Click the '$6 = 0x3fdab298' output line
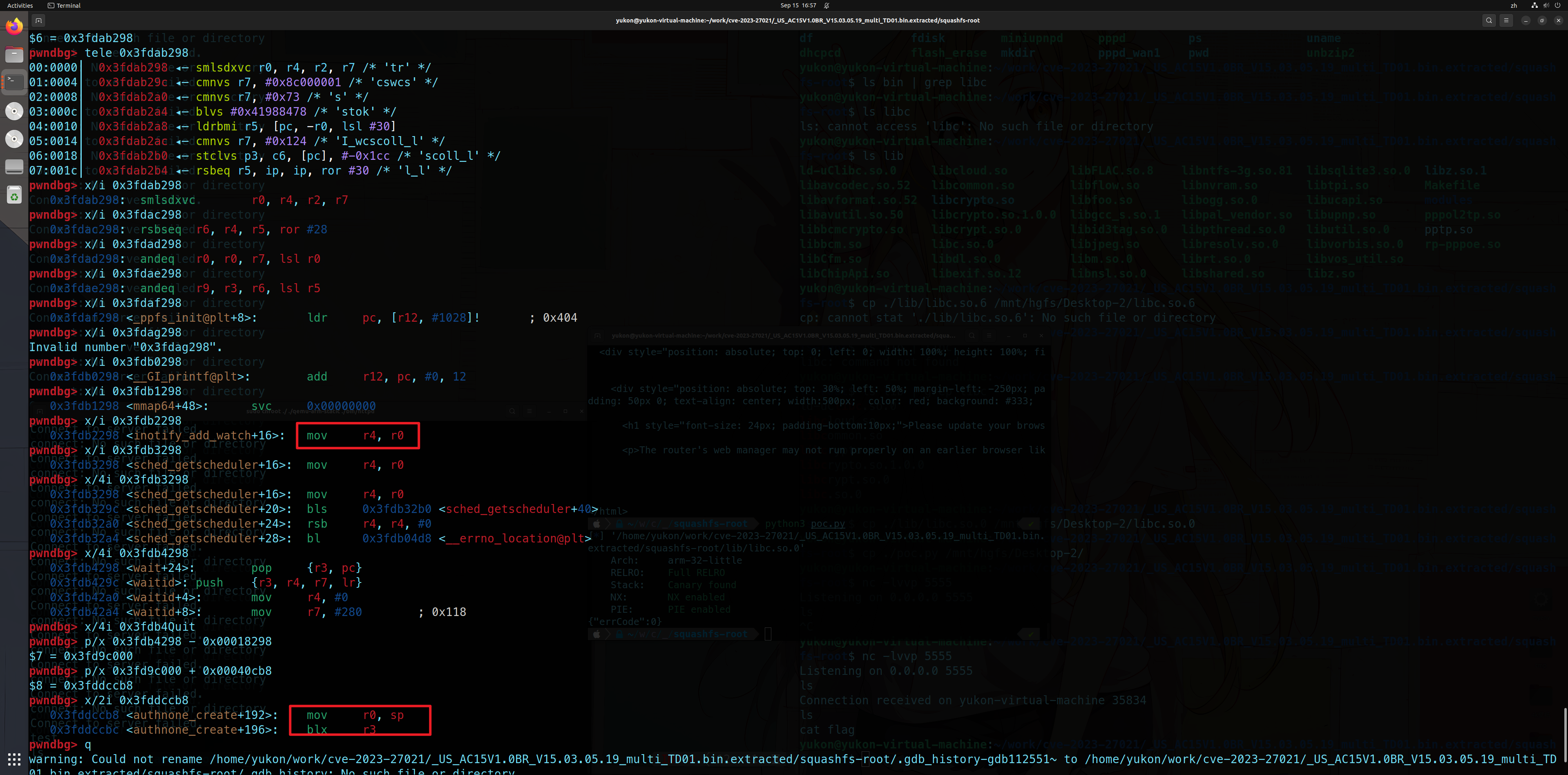 click(x=81, y=38)
